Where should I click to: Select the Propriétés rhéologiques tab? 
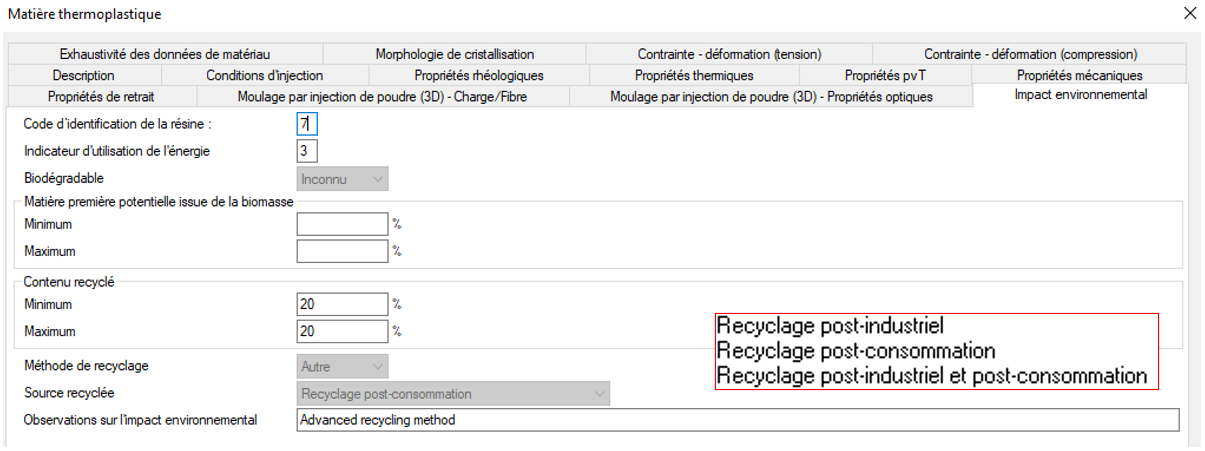(479, 75)
